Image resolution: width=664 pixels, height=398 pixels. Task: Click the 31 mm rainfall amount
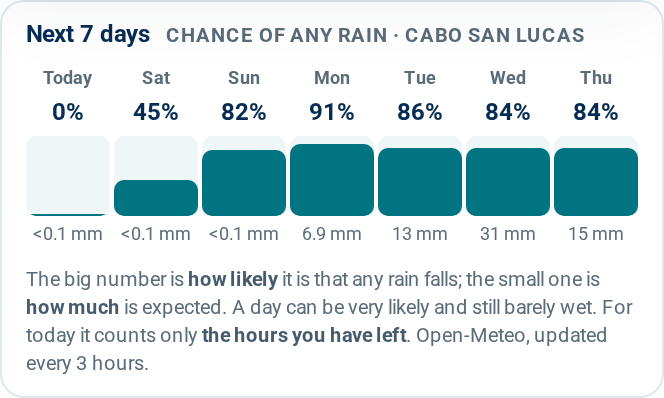point(508,234)
